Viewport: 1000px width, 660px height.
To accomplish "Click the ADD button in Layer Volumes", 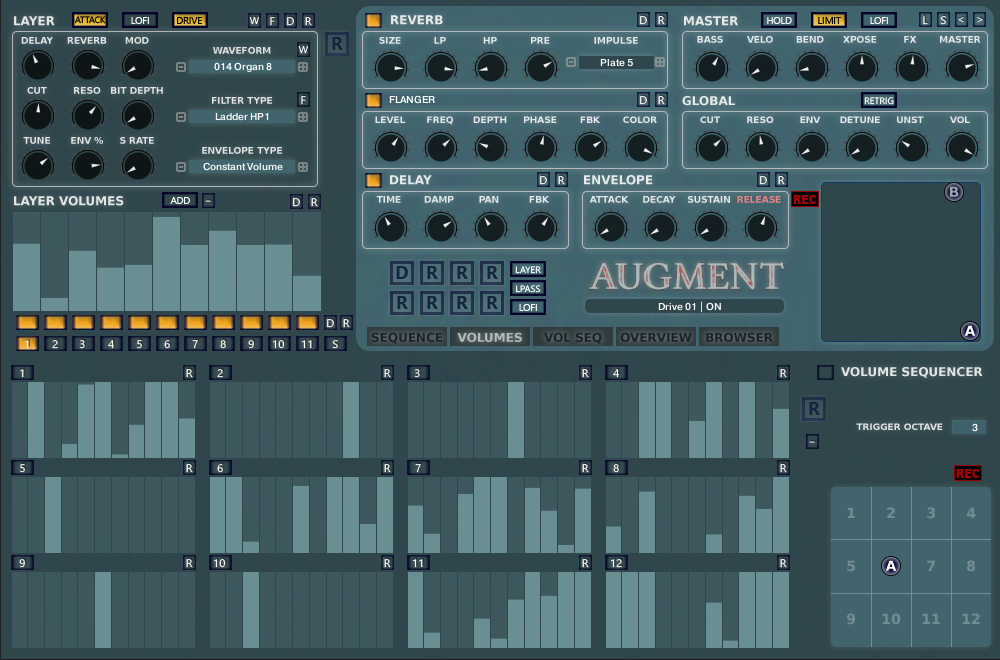I will tap(180, 200).
